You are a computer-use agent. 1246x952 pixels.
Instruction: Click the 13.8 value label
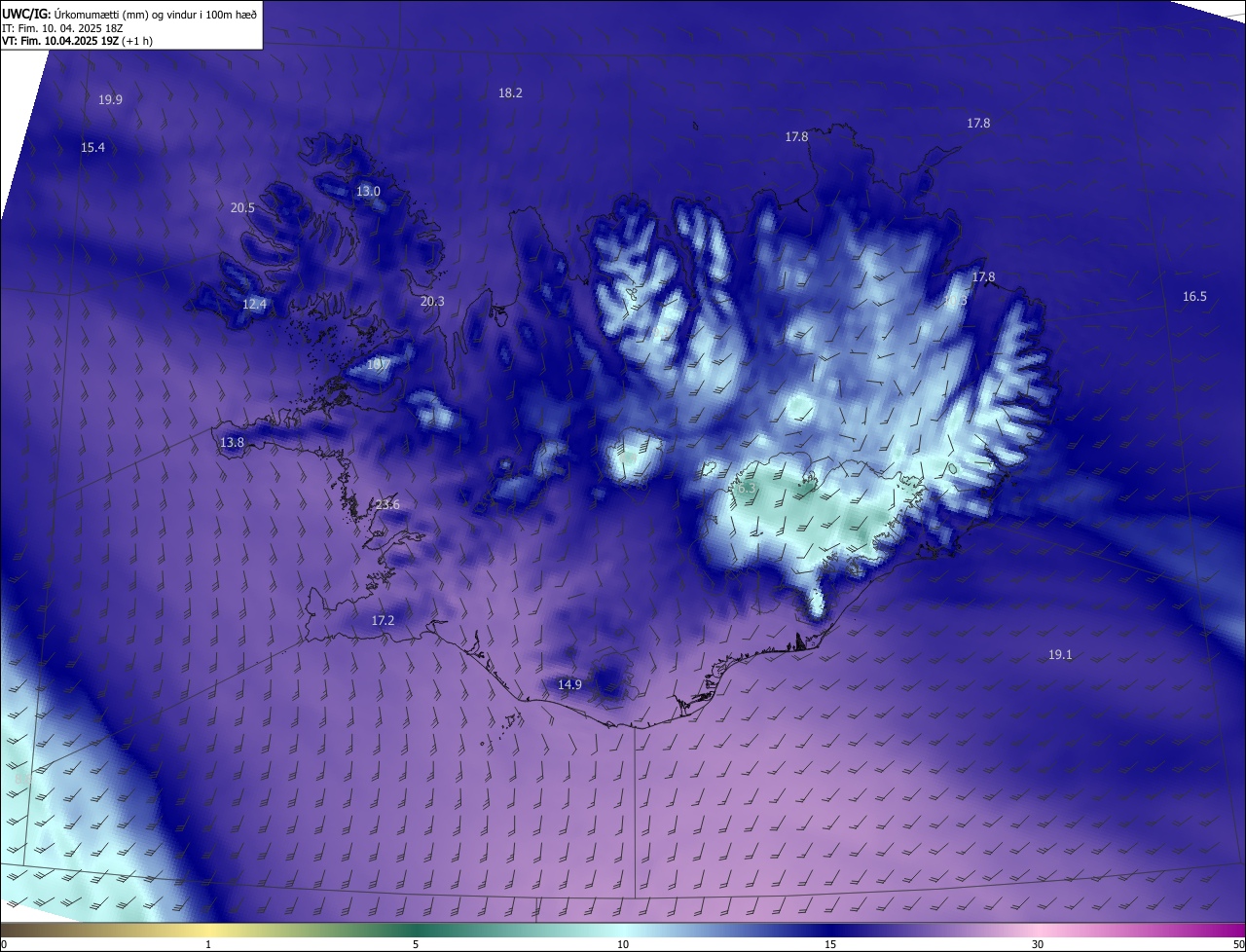pos(232,442)
